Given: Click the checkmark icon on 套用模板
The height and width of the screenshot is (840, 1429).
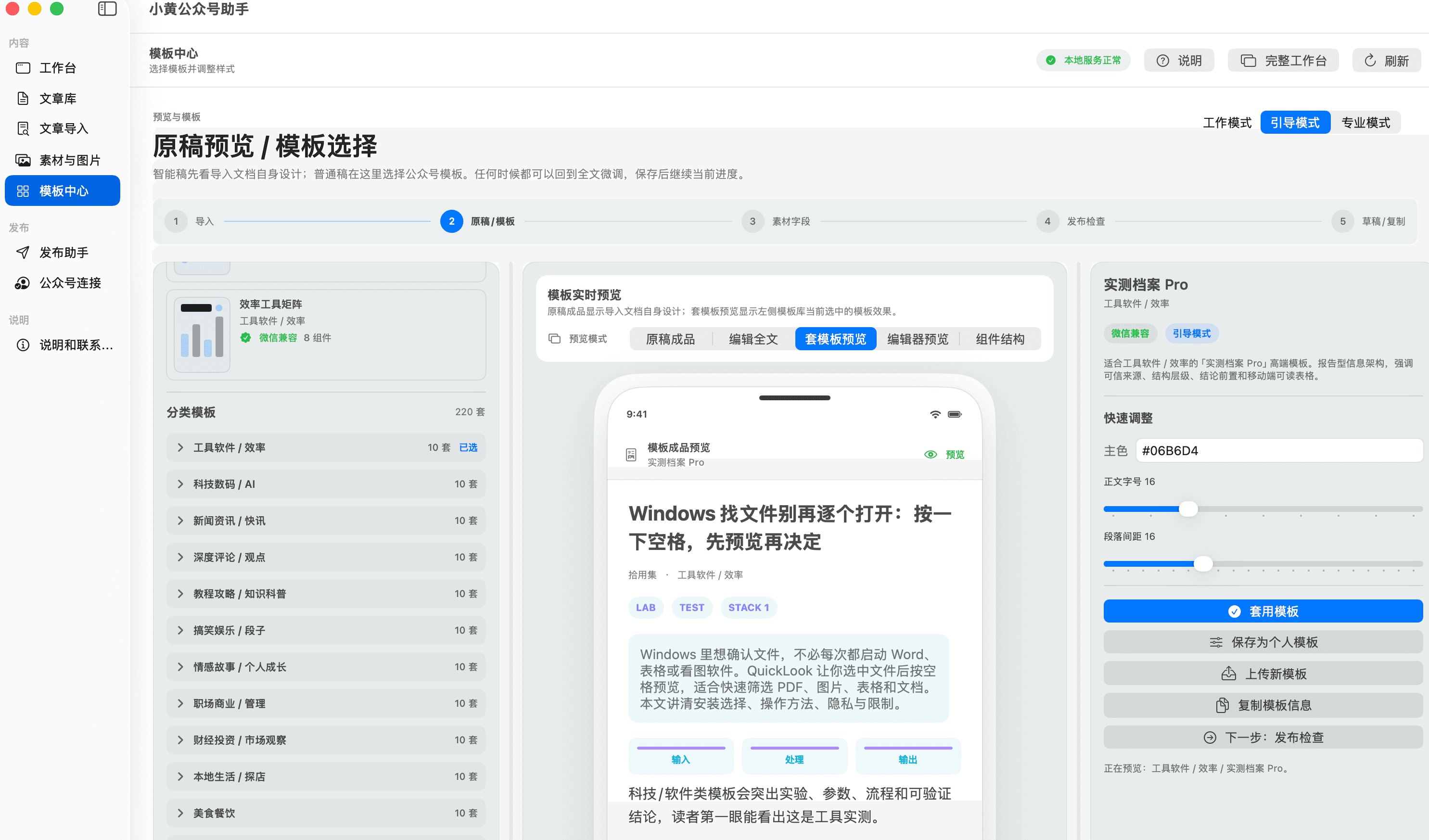Looking at the screenshot, I should click(1235, 611).
